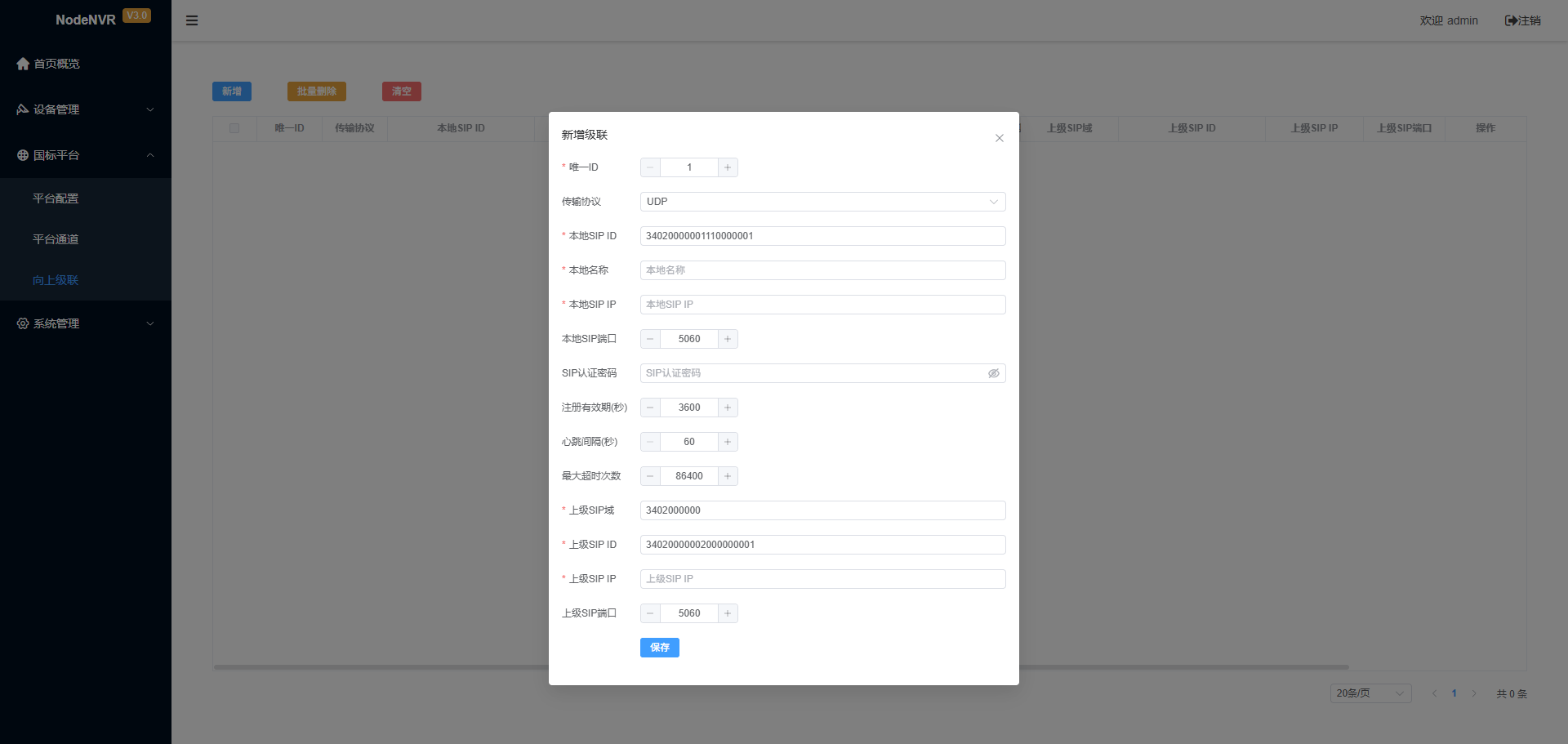Open the 20条/页 page size dropdown
Image resolution: width=1568 pixels, height=744 pixels.
click(x=1371, y=693)
